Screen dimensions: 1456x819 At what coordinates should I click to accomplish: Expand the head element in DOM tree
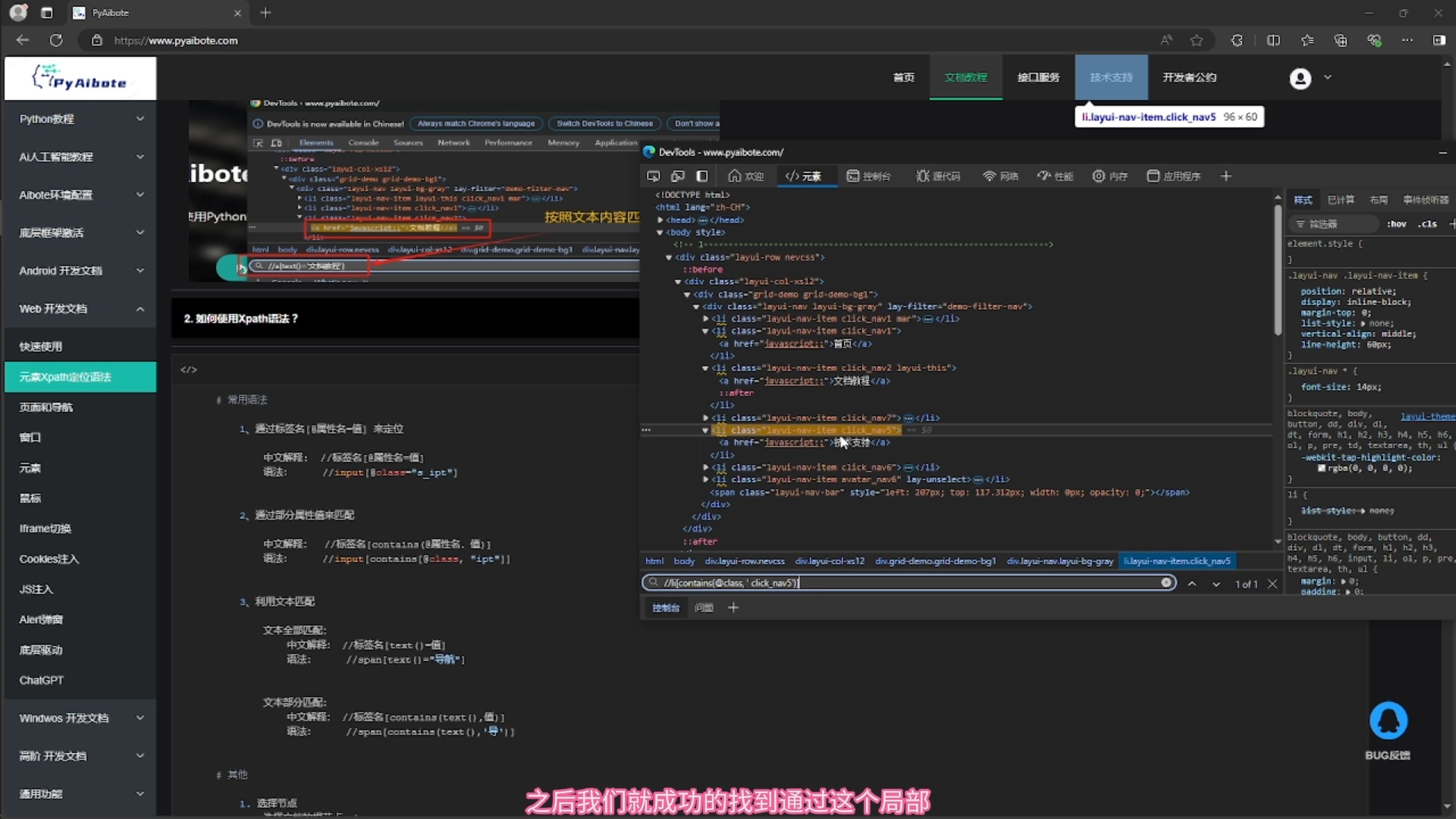click(661, 220)
